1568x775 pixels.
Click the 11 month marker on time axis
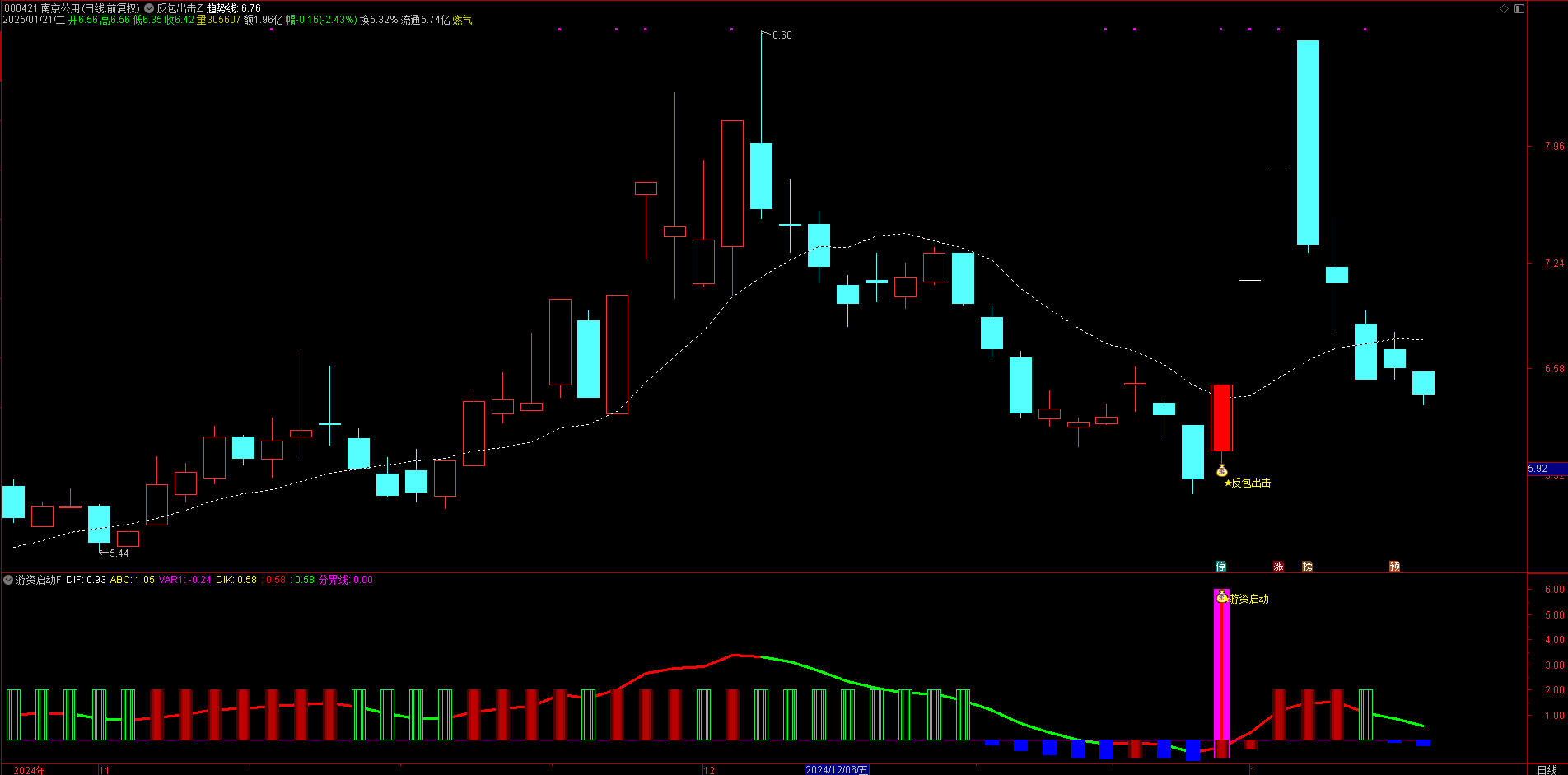coord(105,770)
